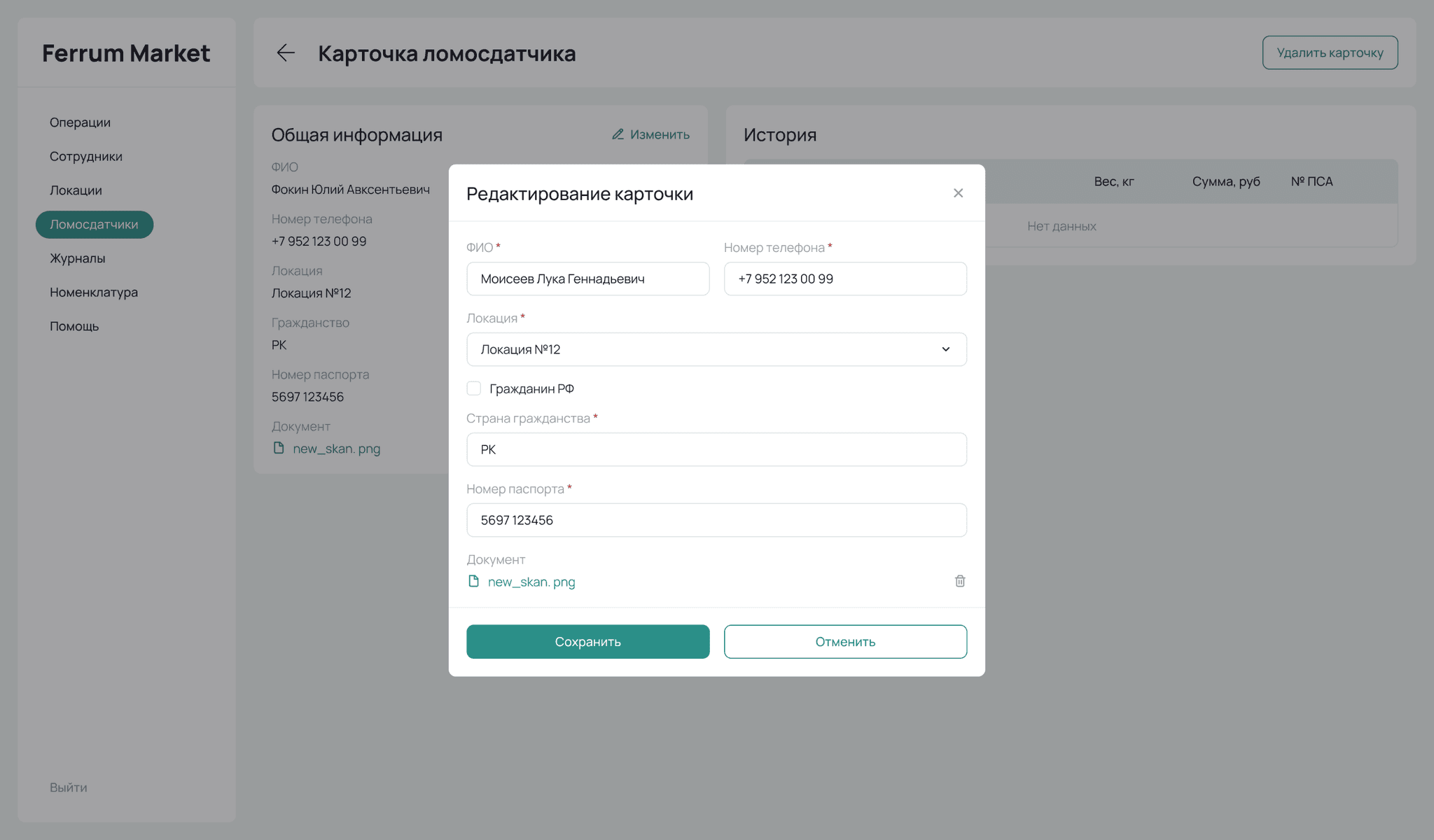
Task: Open the Локация dropdown
Action: click(x=716, y=349)
